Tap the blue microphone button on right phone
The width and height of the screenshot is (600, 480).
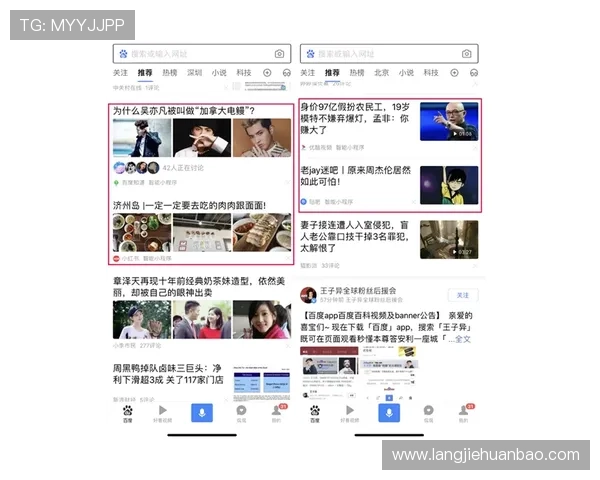point(389,413)
